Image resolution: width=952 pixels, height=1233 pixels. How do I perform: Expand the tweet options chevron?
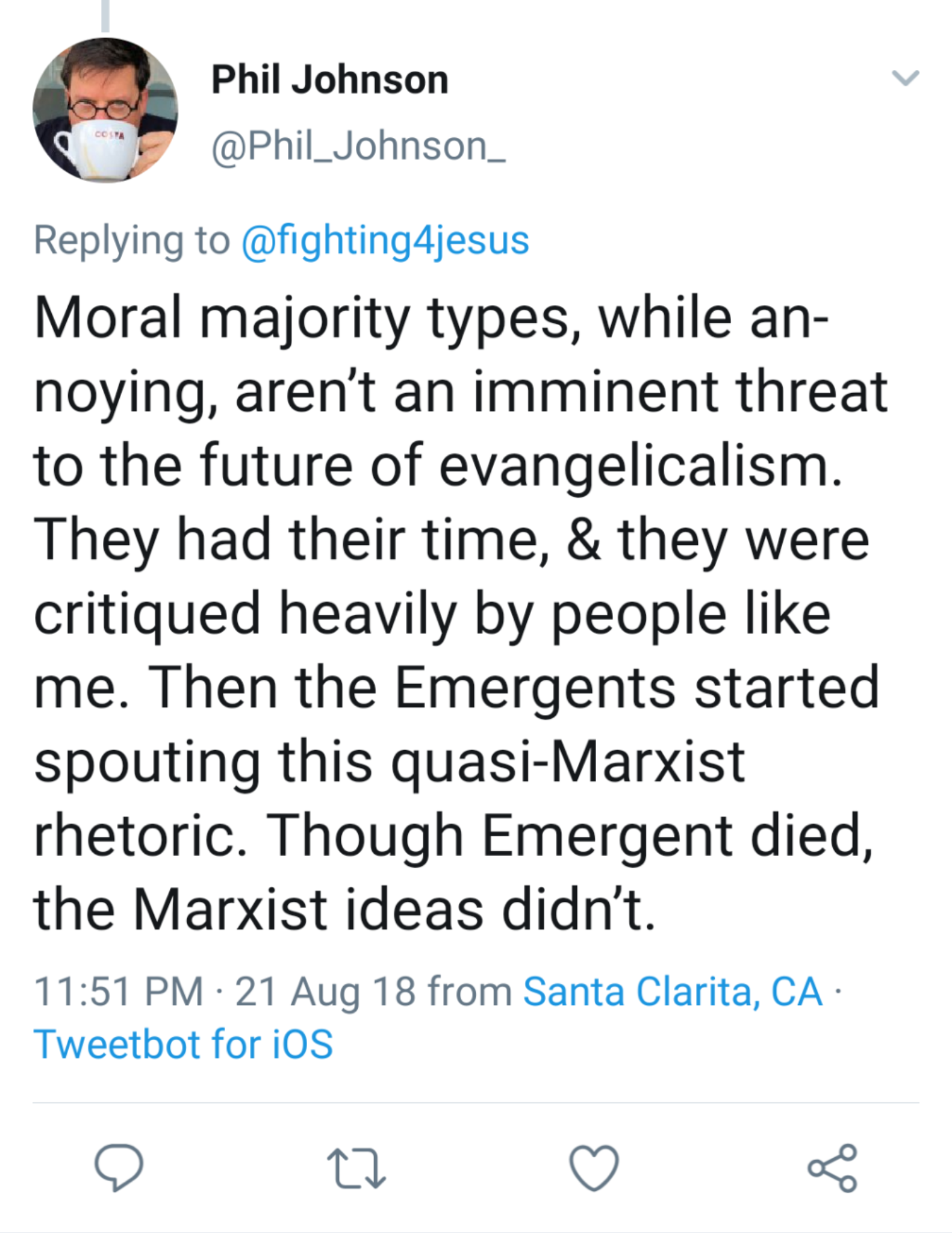point(905,78)
